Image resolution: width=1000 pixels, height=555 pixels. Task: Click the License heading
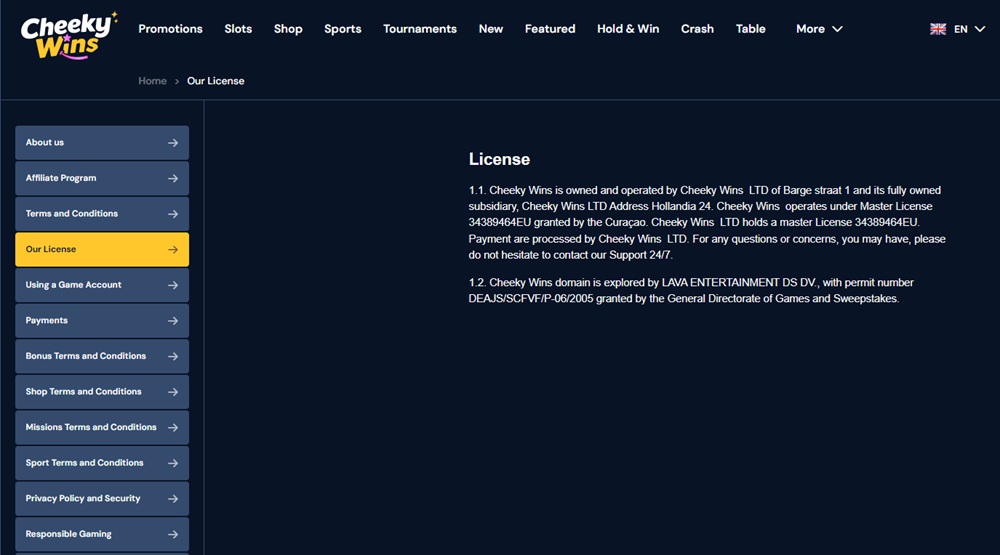pos(499,159)
